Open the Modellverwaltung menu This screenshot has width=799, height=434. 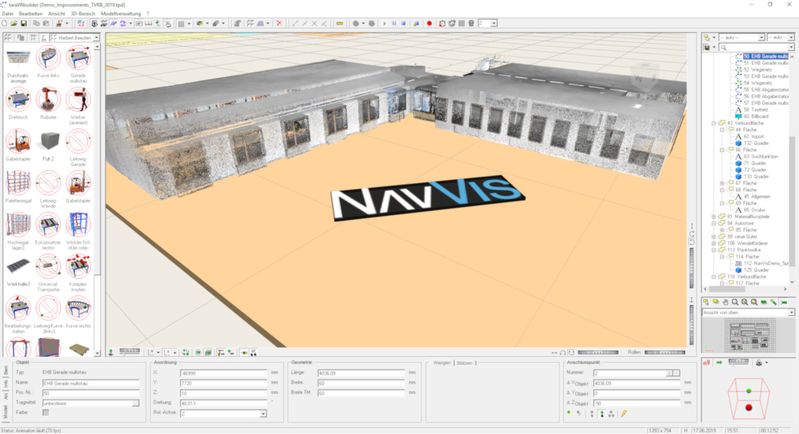point(121,13)
